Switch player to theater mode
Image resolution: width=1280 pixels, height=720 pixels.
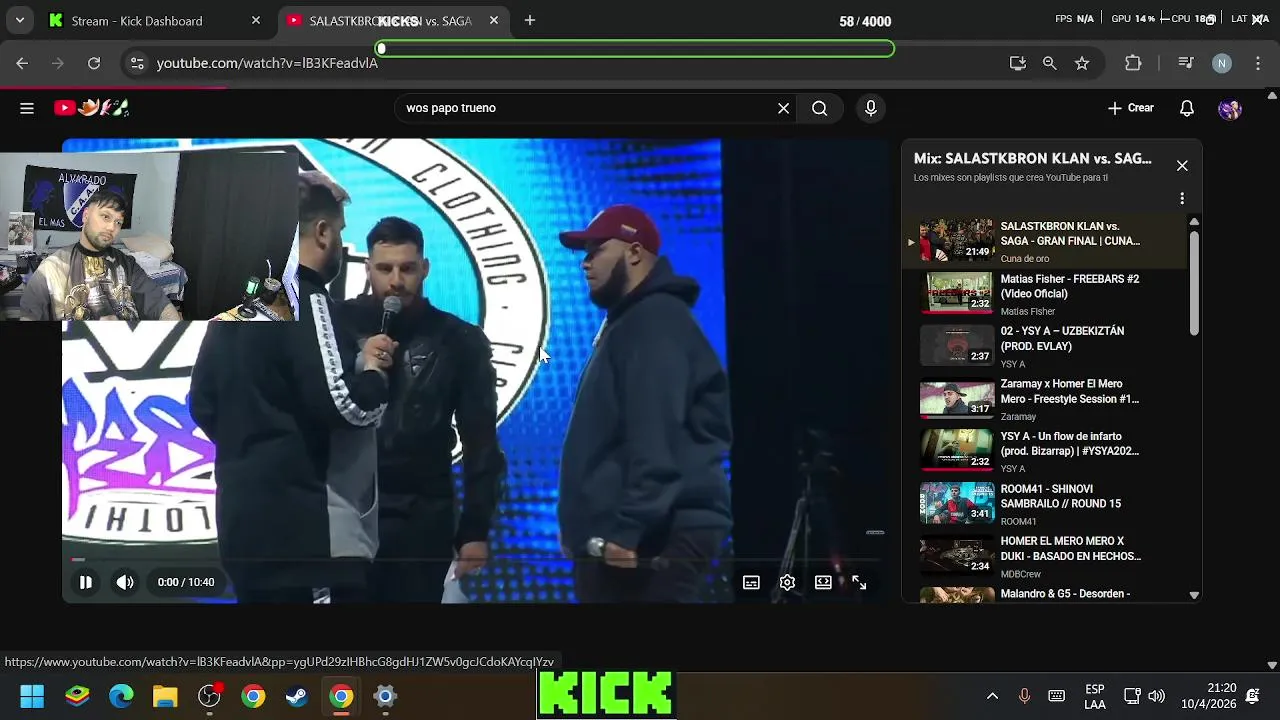click(823, 582)
